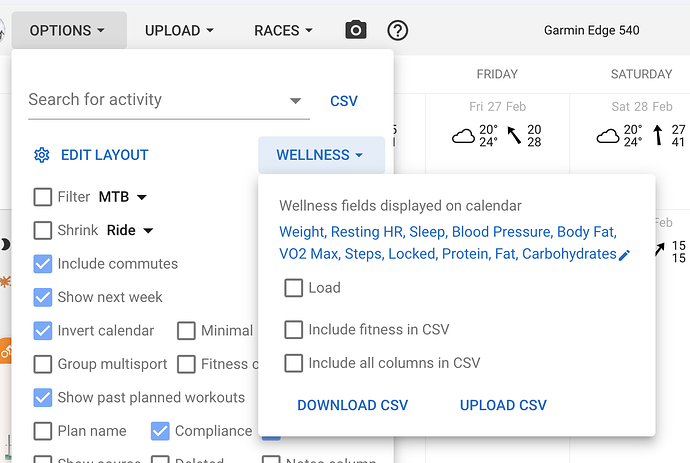Click Saturday's cloudy weather icon

[x=607, y=136]
